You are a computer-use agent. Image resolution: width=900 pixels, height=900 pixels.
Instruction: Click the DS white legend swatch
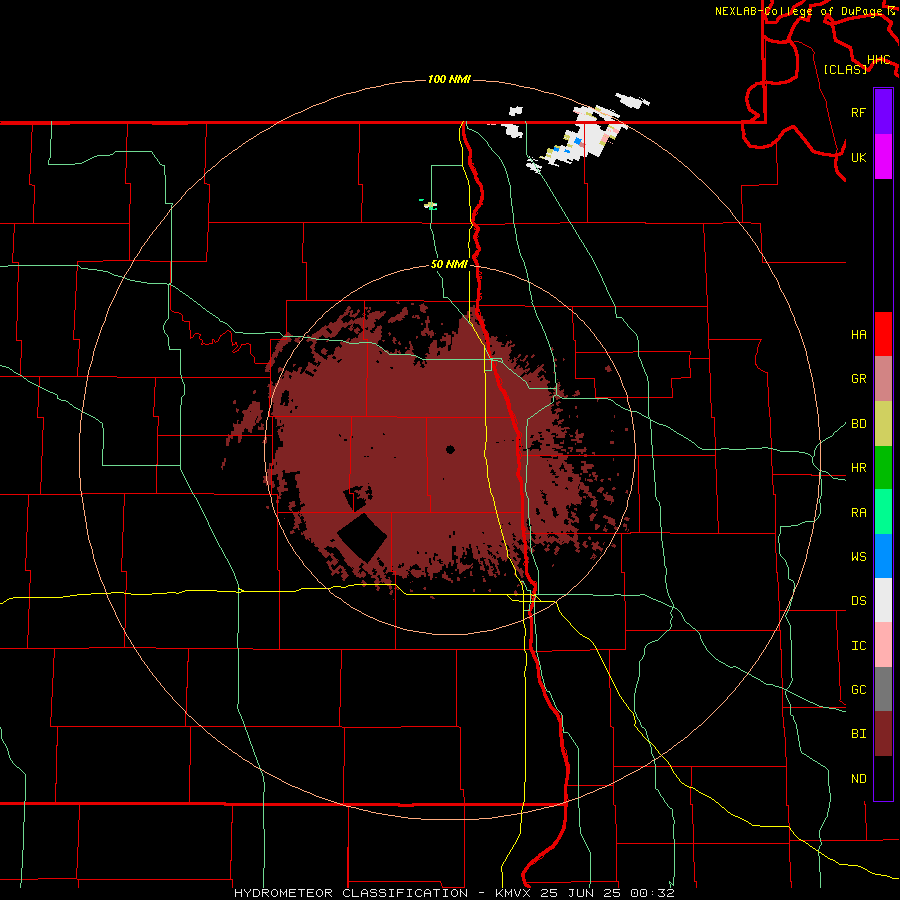click(883, 600)
